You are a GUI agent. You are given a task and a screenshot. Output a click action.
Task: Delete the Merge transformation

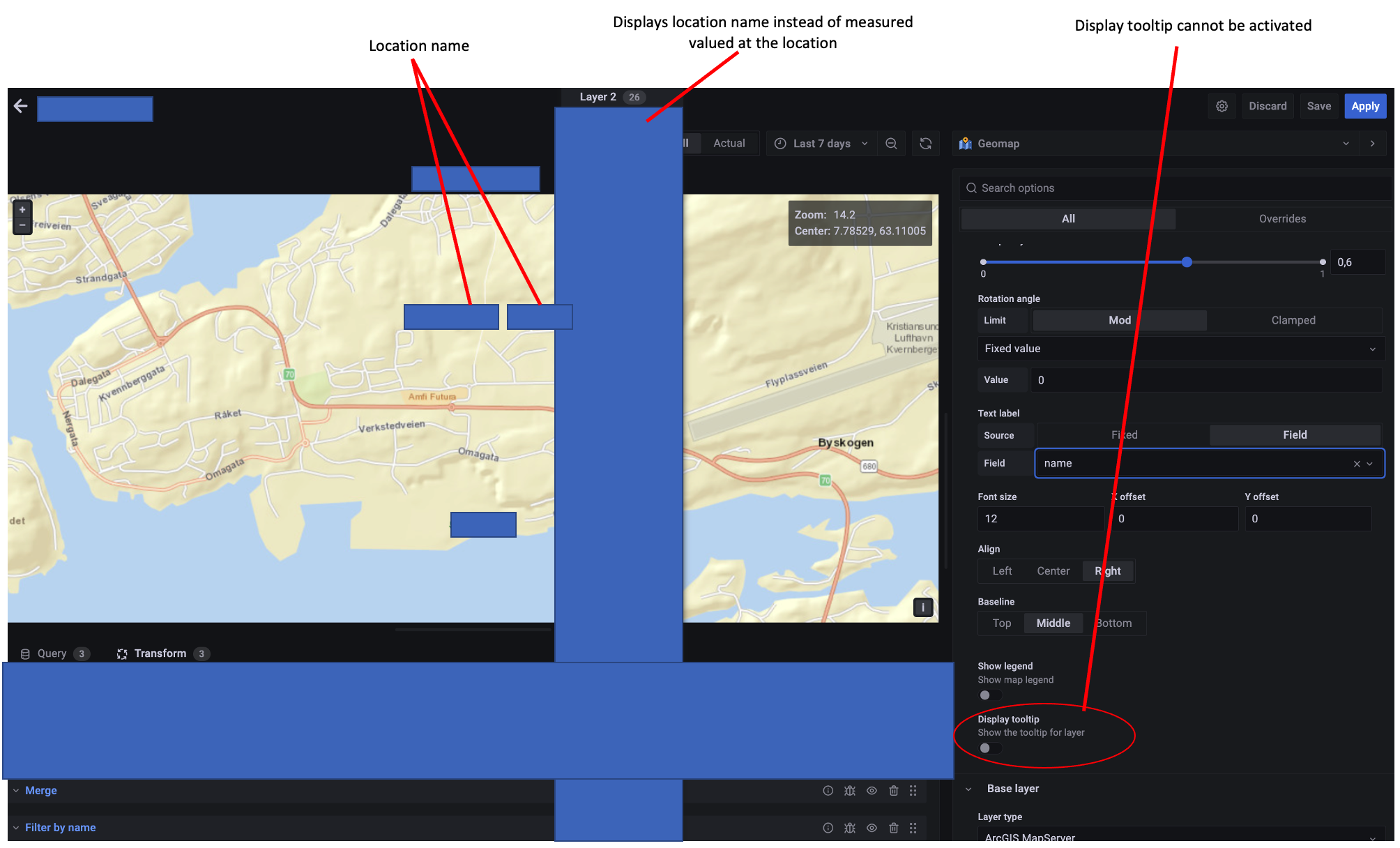(893, 791)
